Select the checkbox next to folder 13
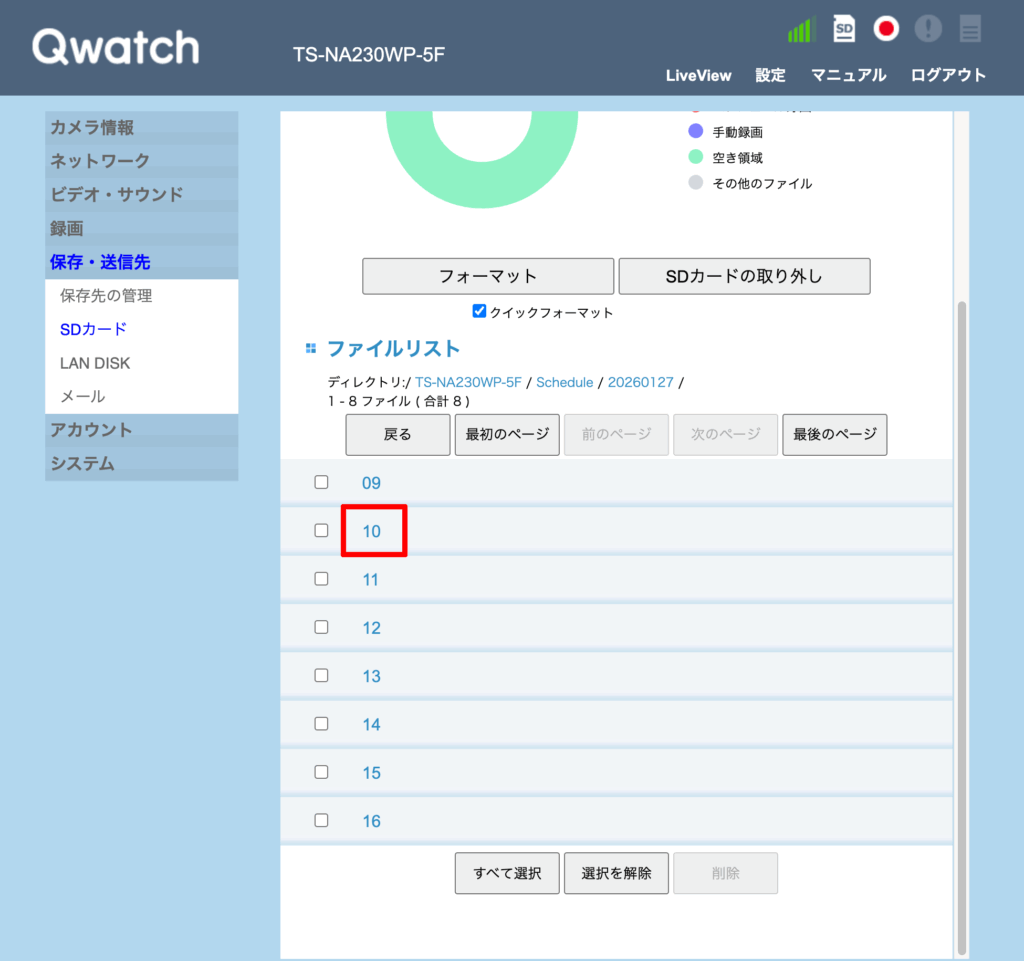Screen dimensions: 1024x961 pyautogui.click(x=321, y=675)
